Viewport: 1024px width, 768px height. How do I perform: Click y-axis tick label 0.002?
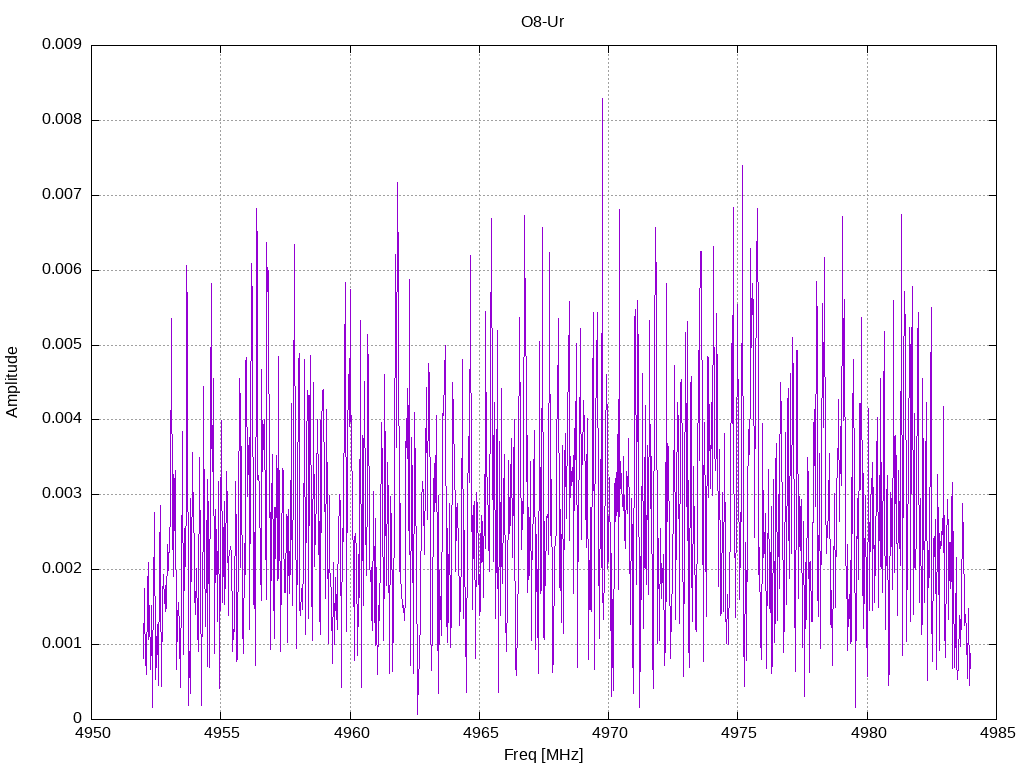[x=62, y=568]
